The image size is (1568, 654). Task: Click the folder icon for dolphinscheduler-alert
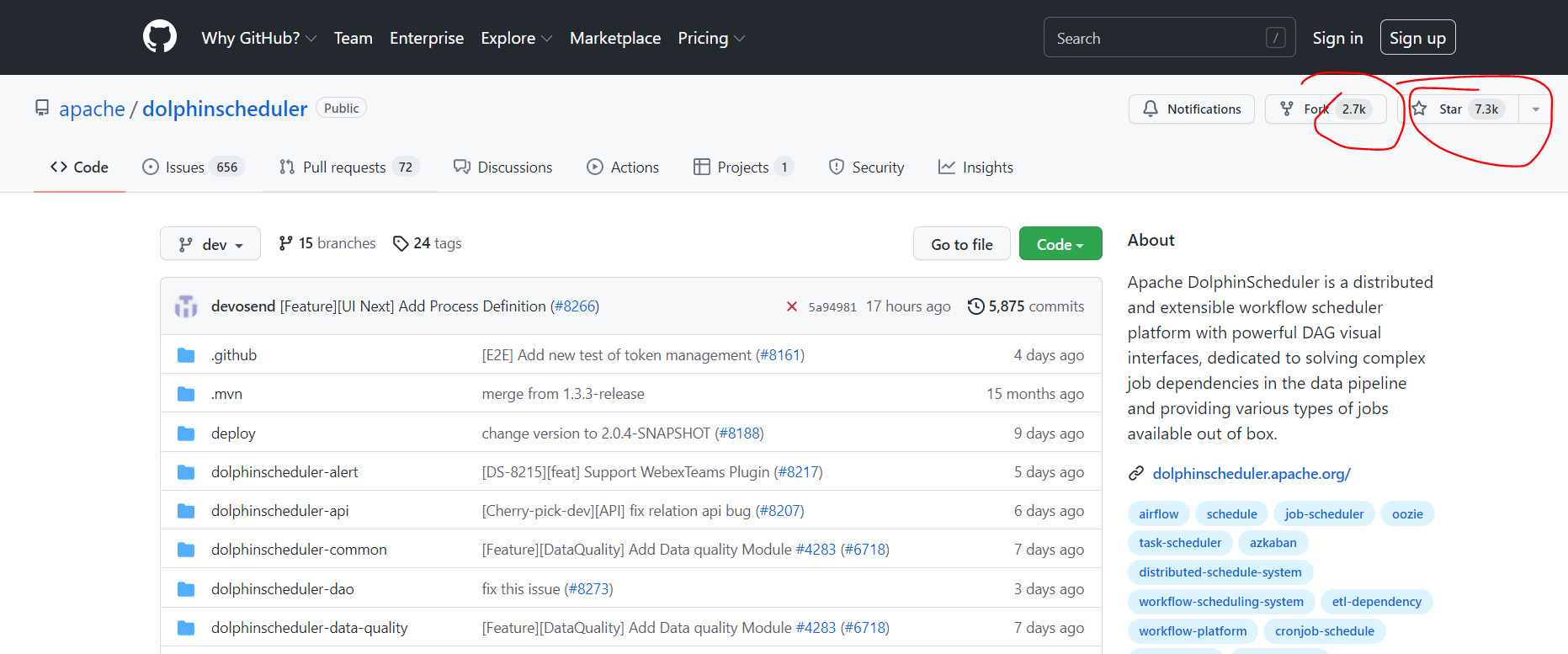(x=186, y=472)
